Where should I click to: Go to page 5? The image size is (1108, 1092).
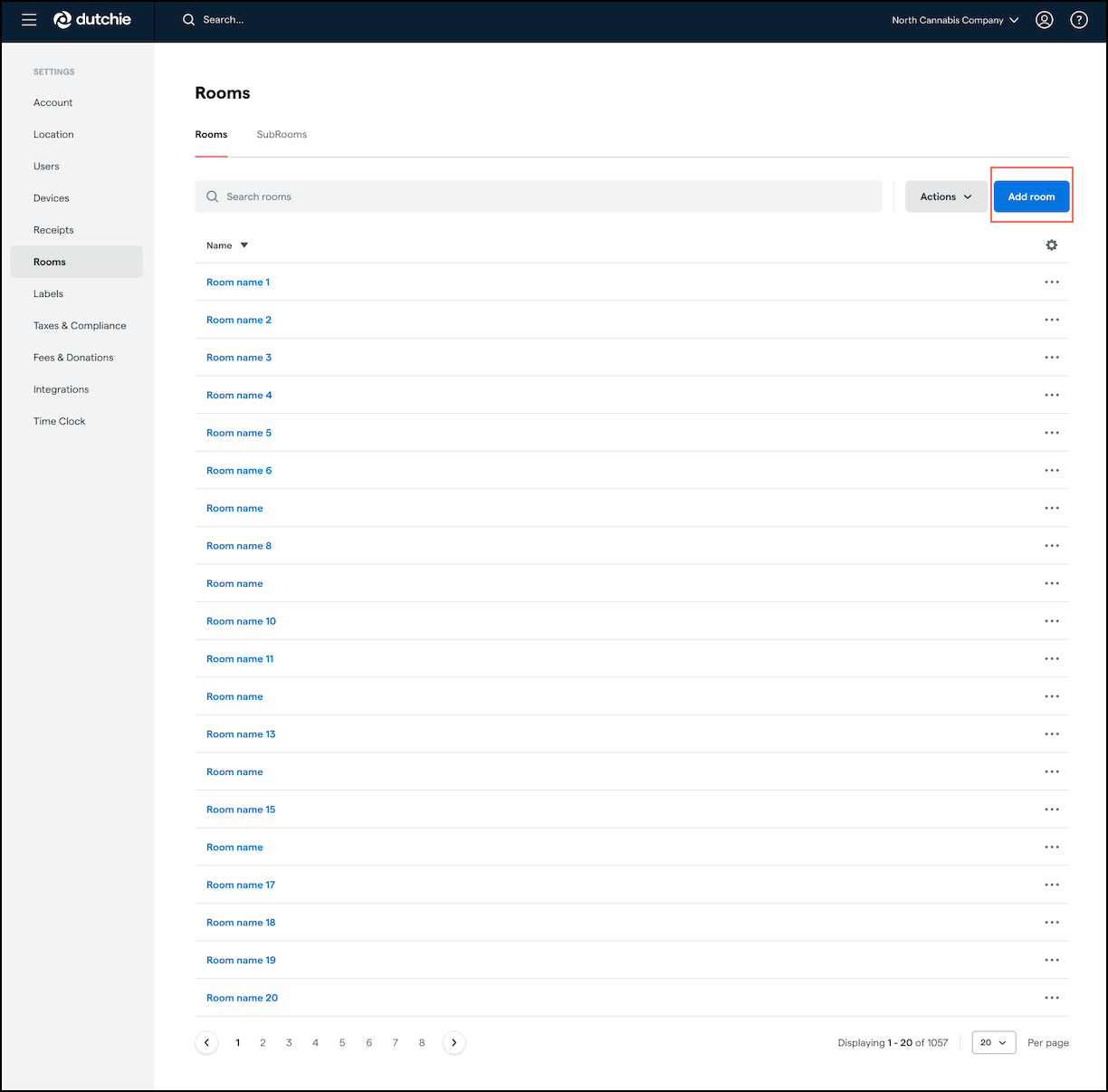pos(342,1043)
